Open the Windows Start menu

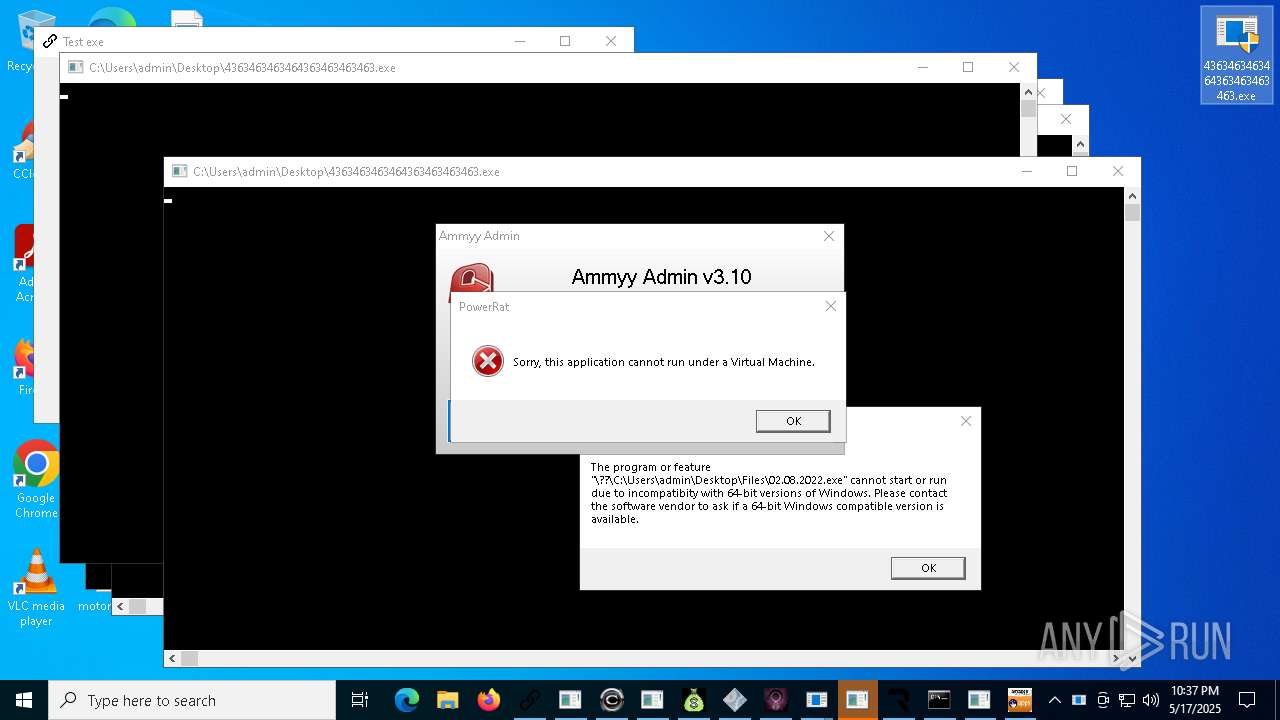click(24, 700)
